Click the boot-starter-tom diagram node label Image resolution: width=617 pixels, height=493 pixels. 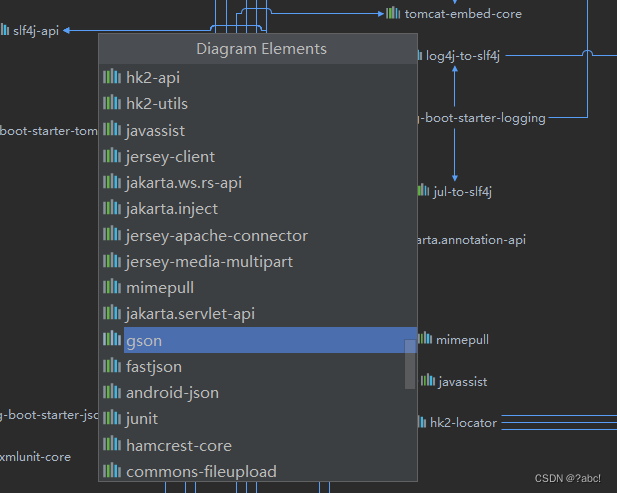click(49, 131)
